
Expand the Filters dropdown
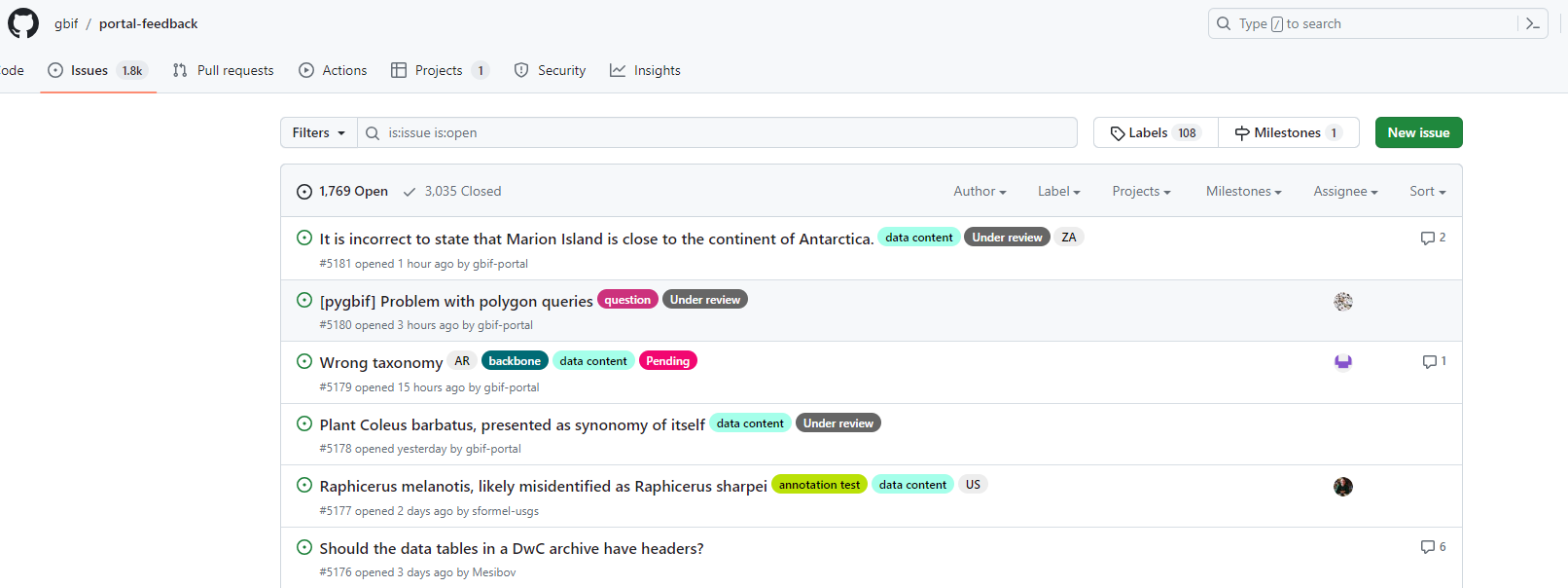coord(319,132)
